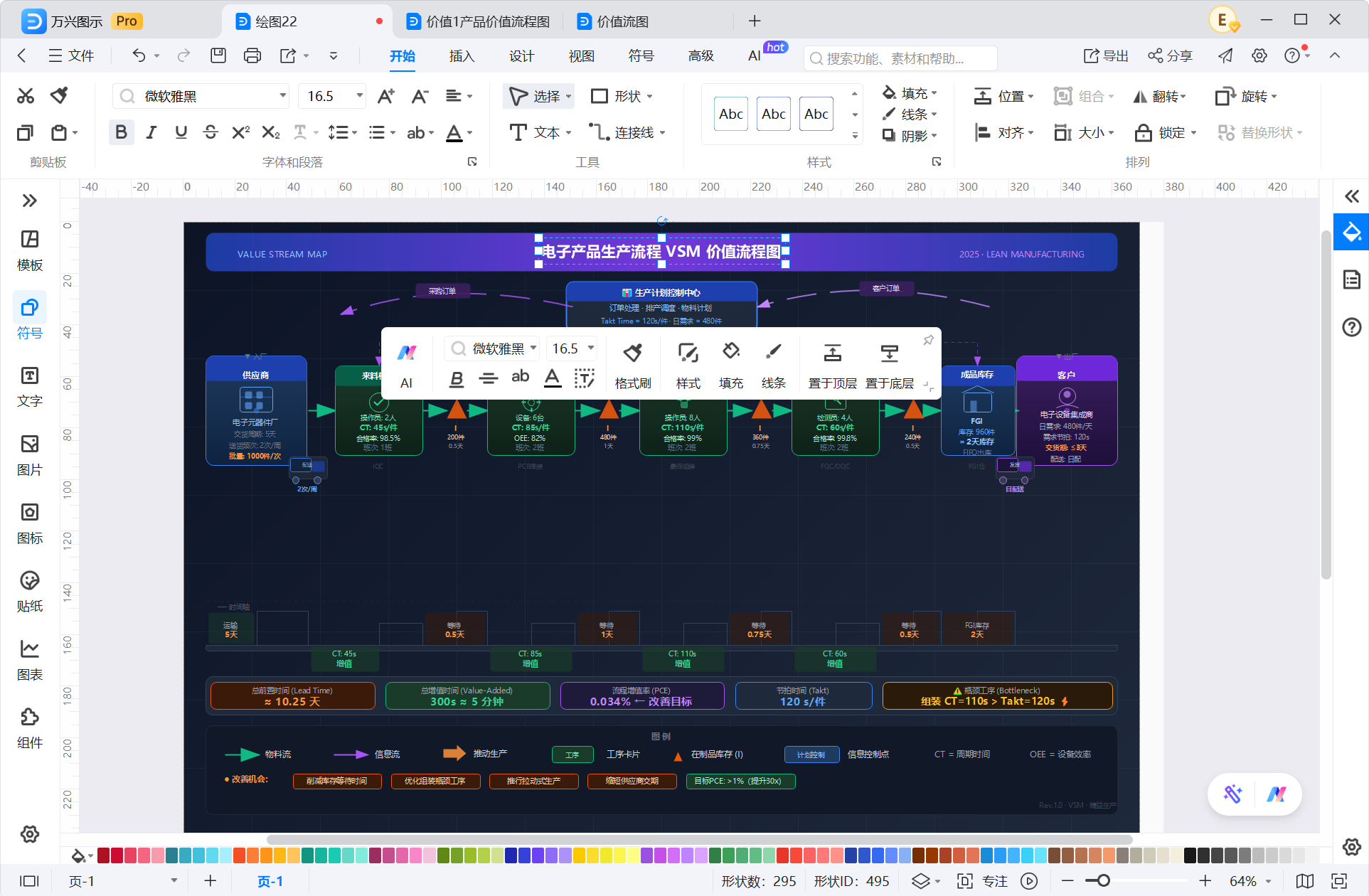
Task: Click the Save icon in the quick toolbar
Action: click(218, 55)
